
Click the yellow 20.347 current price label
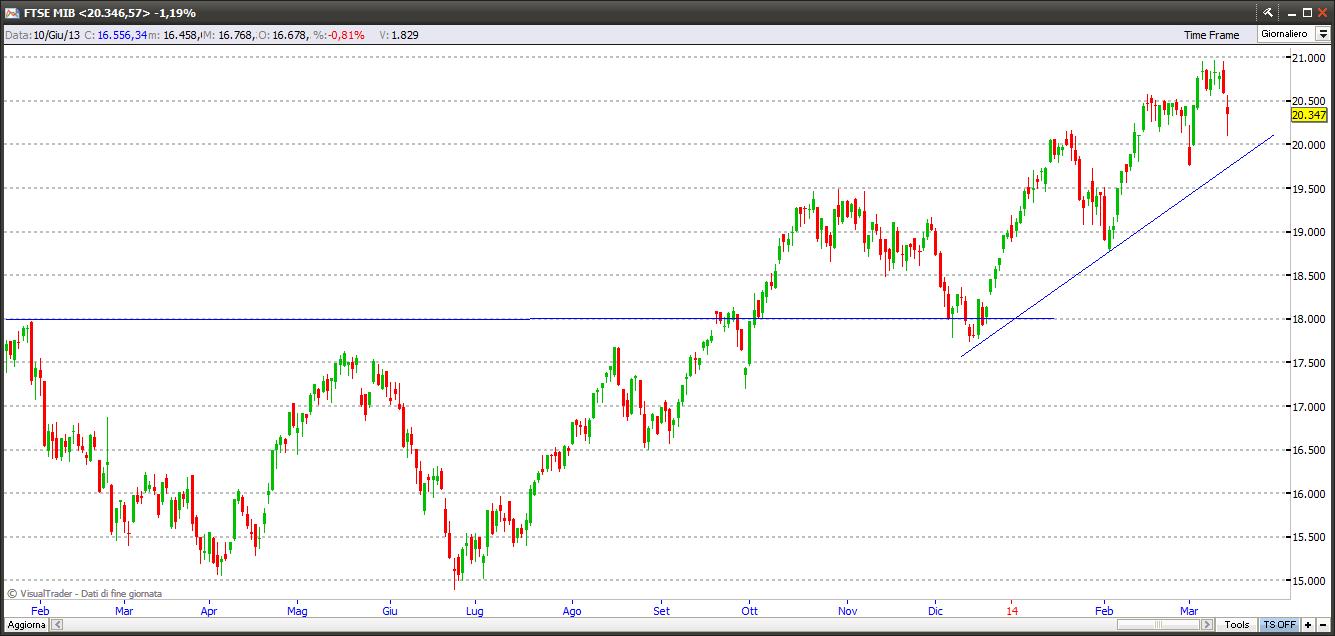[1309, 116]
